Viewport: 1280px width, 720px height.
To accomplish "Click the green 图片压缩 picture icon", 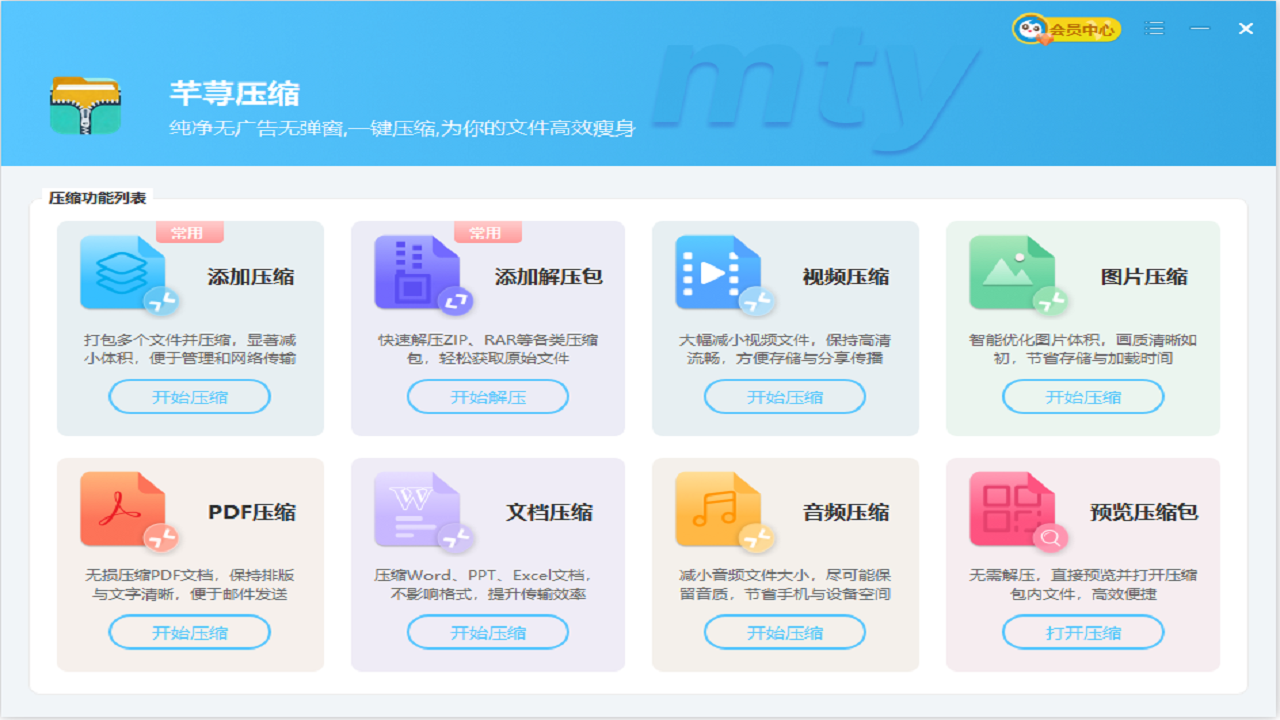I will [x=1012, y=272].
